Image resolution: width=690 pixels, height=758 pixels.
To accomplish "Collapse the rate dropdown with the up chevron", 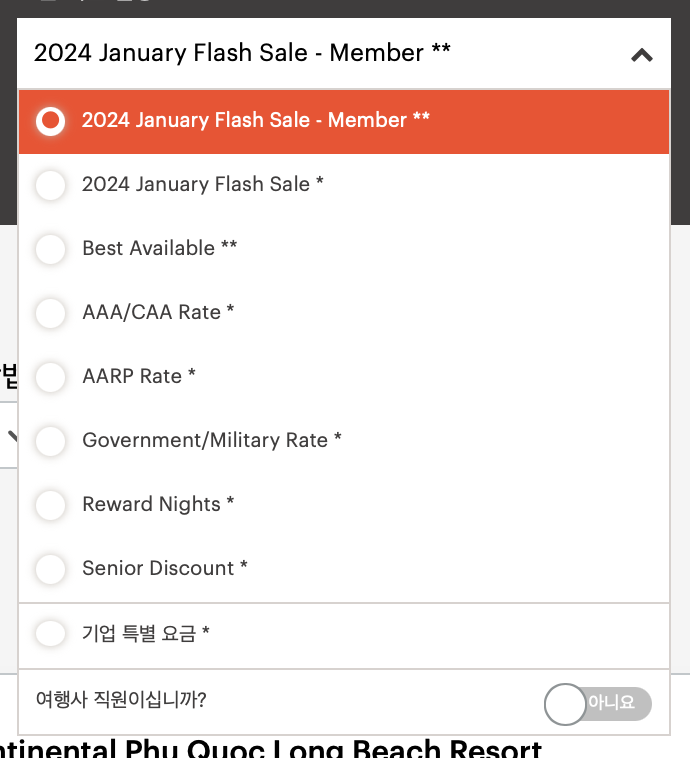I will click(x=642, y=55).
